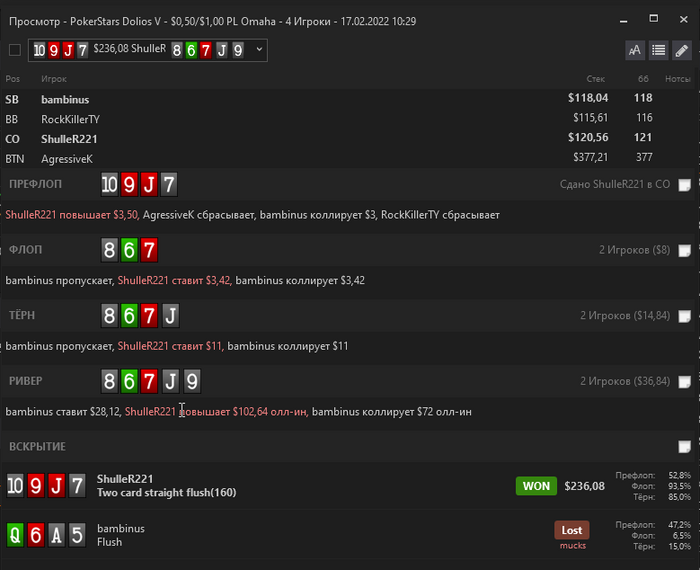
Task: Click the stack value $377,21
Action: [590, 157]
